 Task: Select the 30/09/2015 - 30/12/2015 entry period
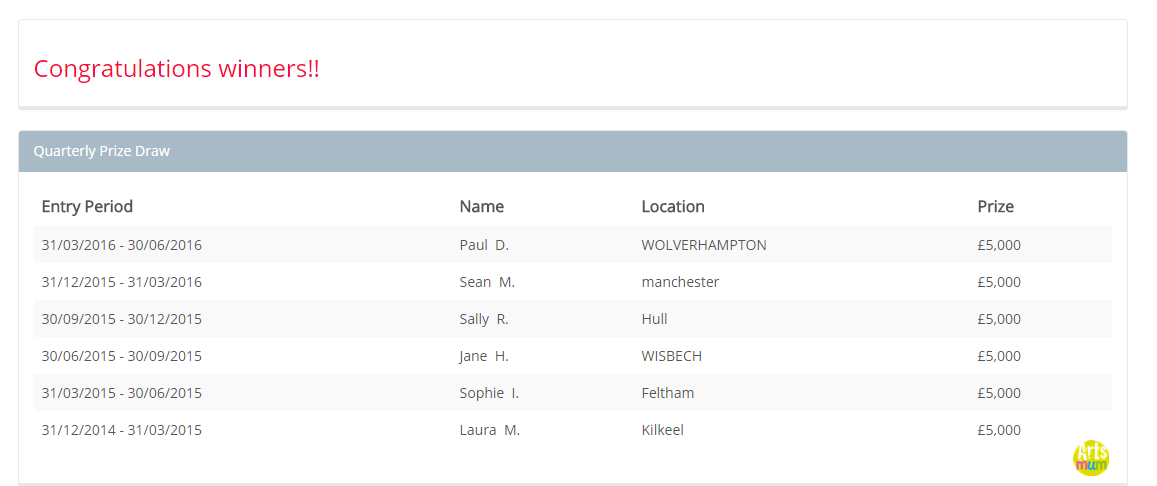coord(122,319)
